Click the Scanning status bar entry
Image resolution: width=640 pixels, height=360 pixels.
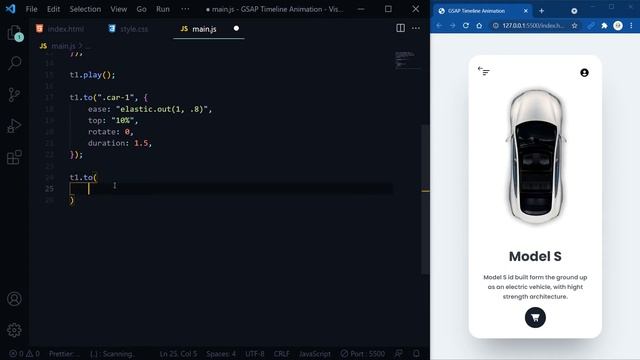point(112,353)
